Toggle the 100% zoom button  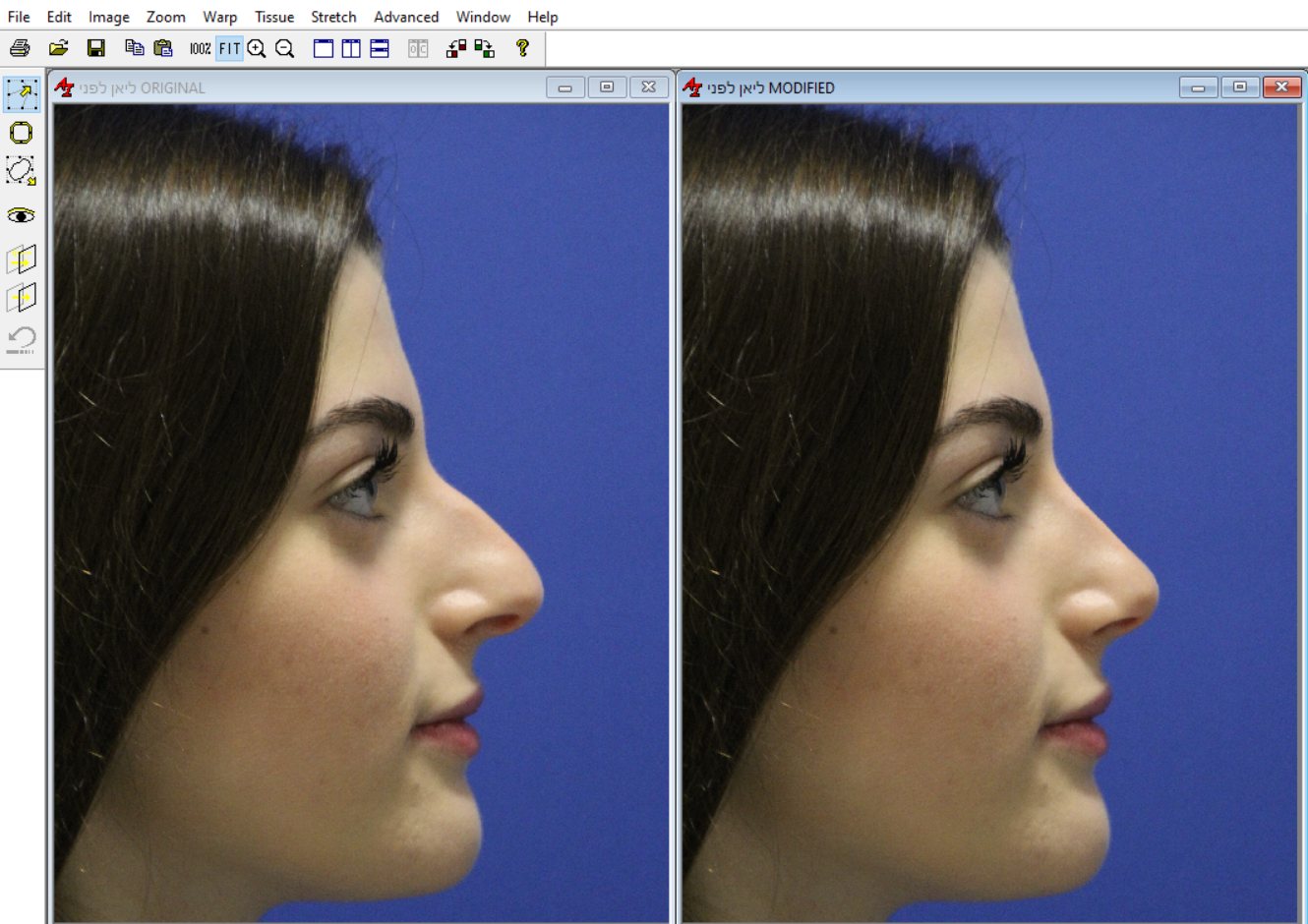pyautogui.click(x=201, y=48)
